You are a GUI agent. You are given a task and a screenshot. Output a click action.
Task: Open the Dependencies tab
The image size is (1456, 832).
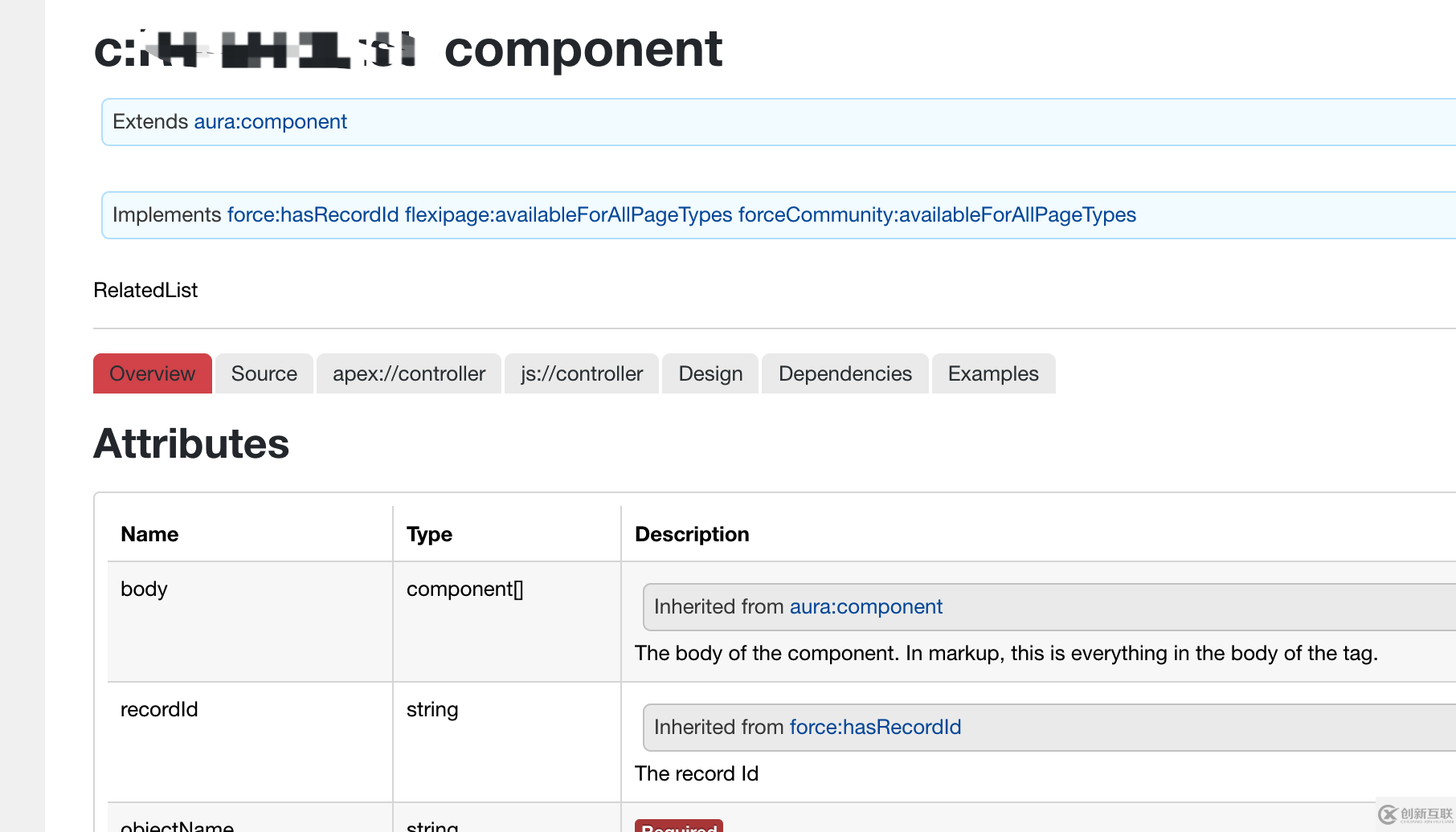pyautogui.click(x=845, y=373)
